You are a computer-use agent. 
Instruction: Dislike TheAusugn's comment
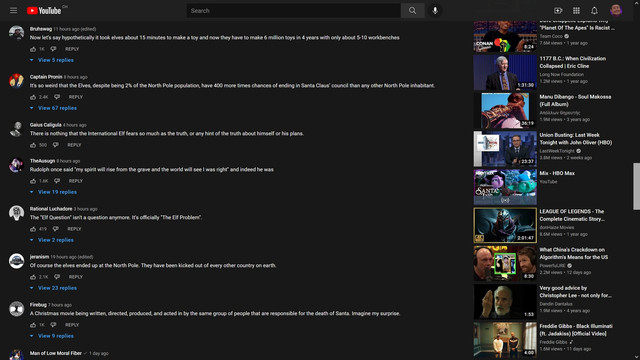click(x=57, y=181)
